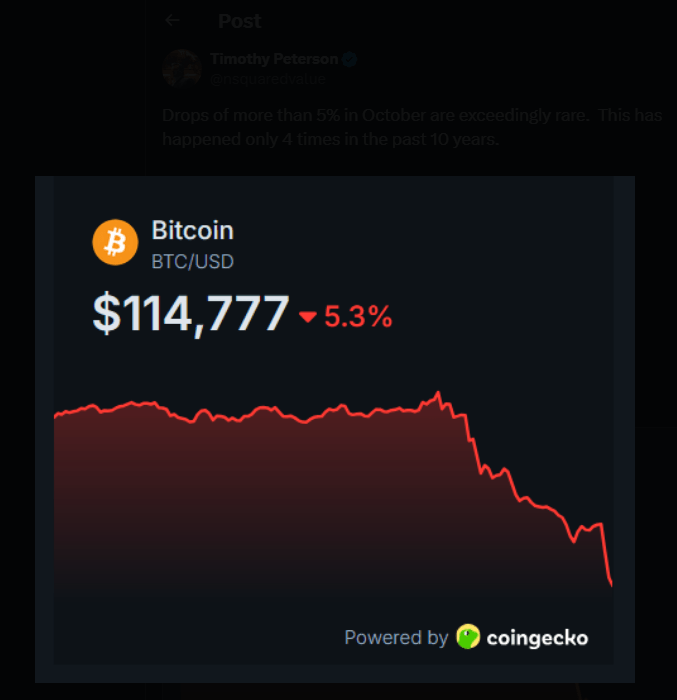Screen dimensions: 677x700
Task: Click the $114,777 price value
Action: pos(191,314)
